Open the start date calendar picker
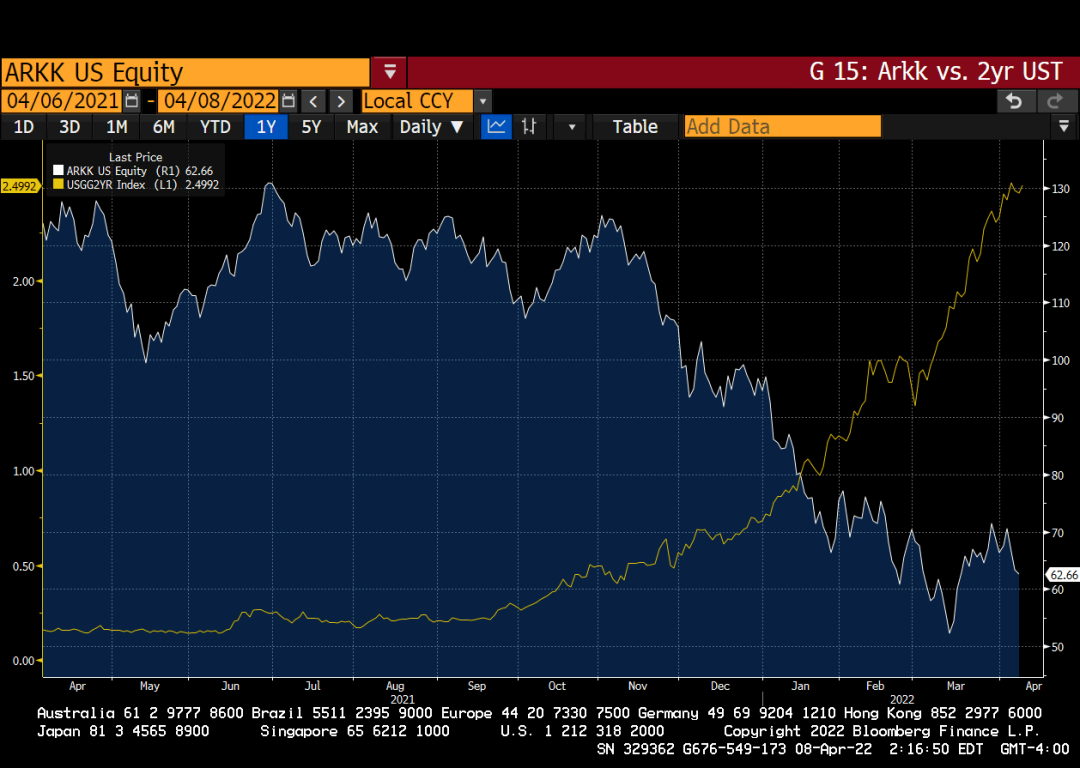The height and width of the screenshot is (768, 1080). [132, 101]
